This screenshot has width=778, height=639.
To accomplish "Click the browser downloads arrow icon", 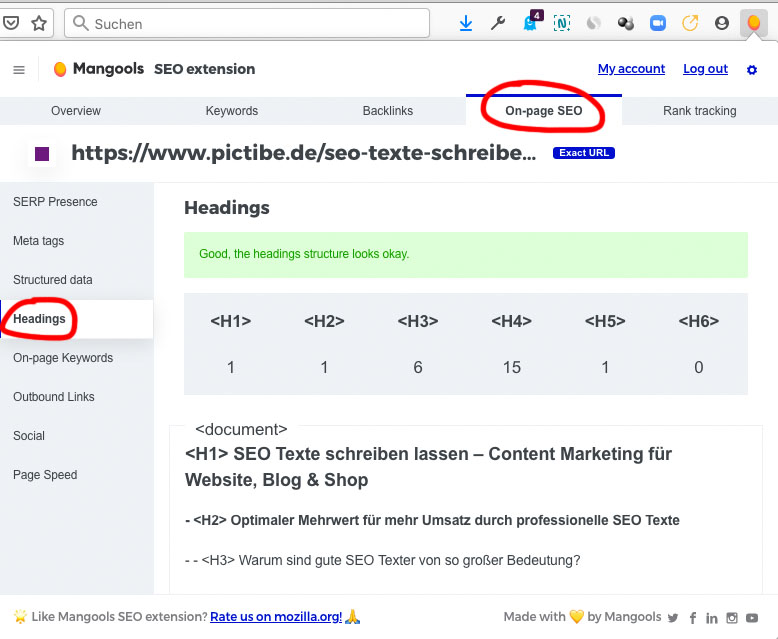I will click(465, 23).
